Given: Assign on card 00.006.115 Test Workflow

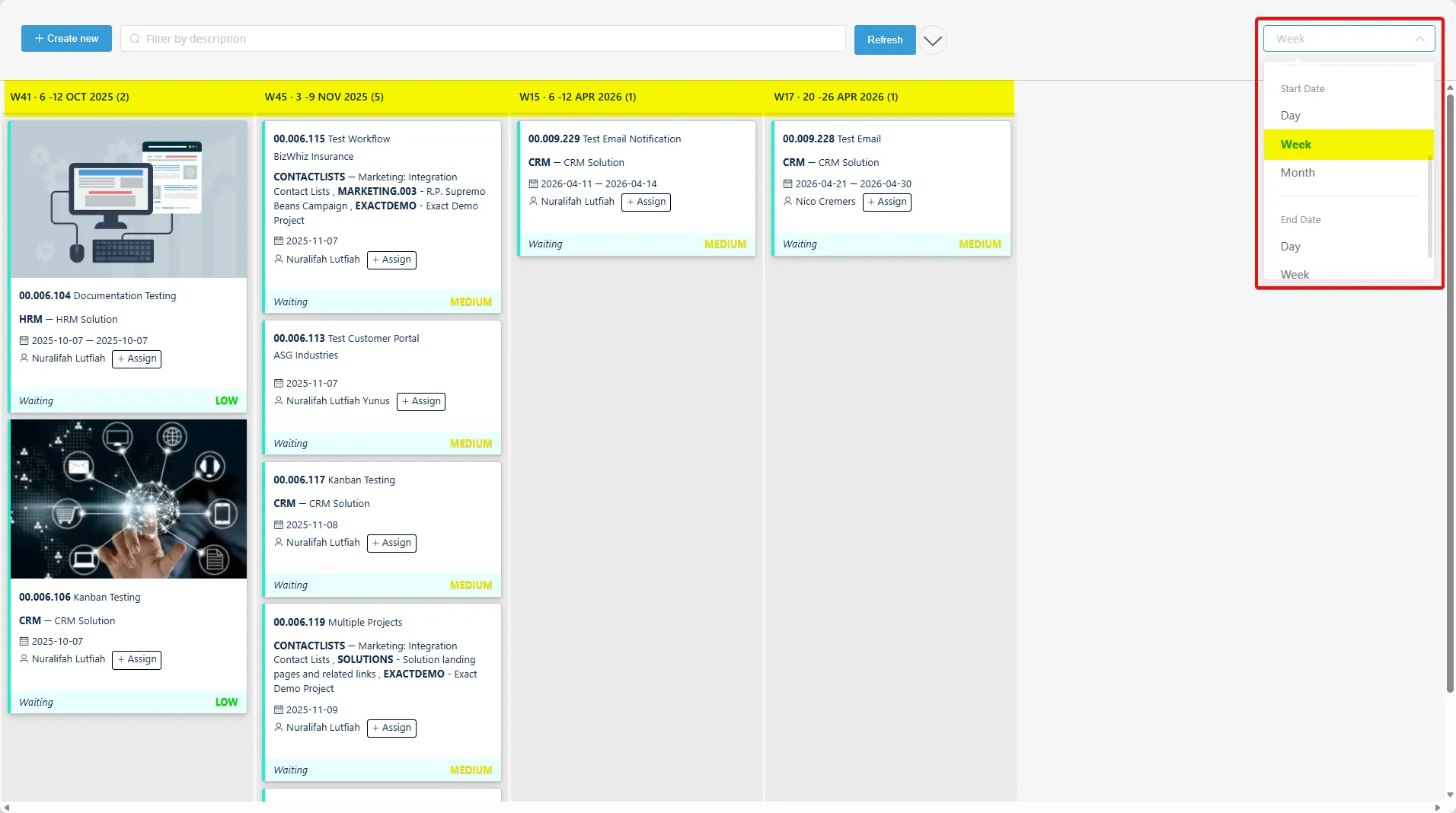Looking at the screenshot, I should point(391,260).
